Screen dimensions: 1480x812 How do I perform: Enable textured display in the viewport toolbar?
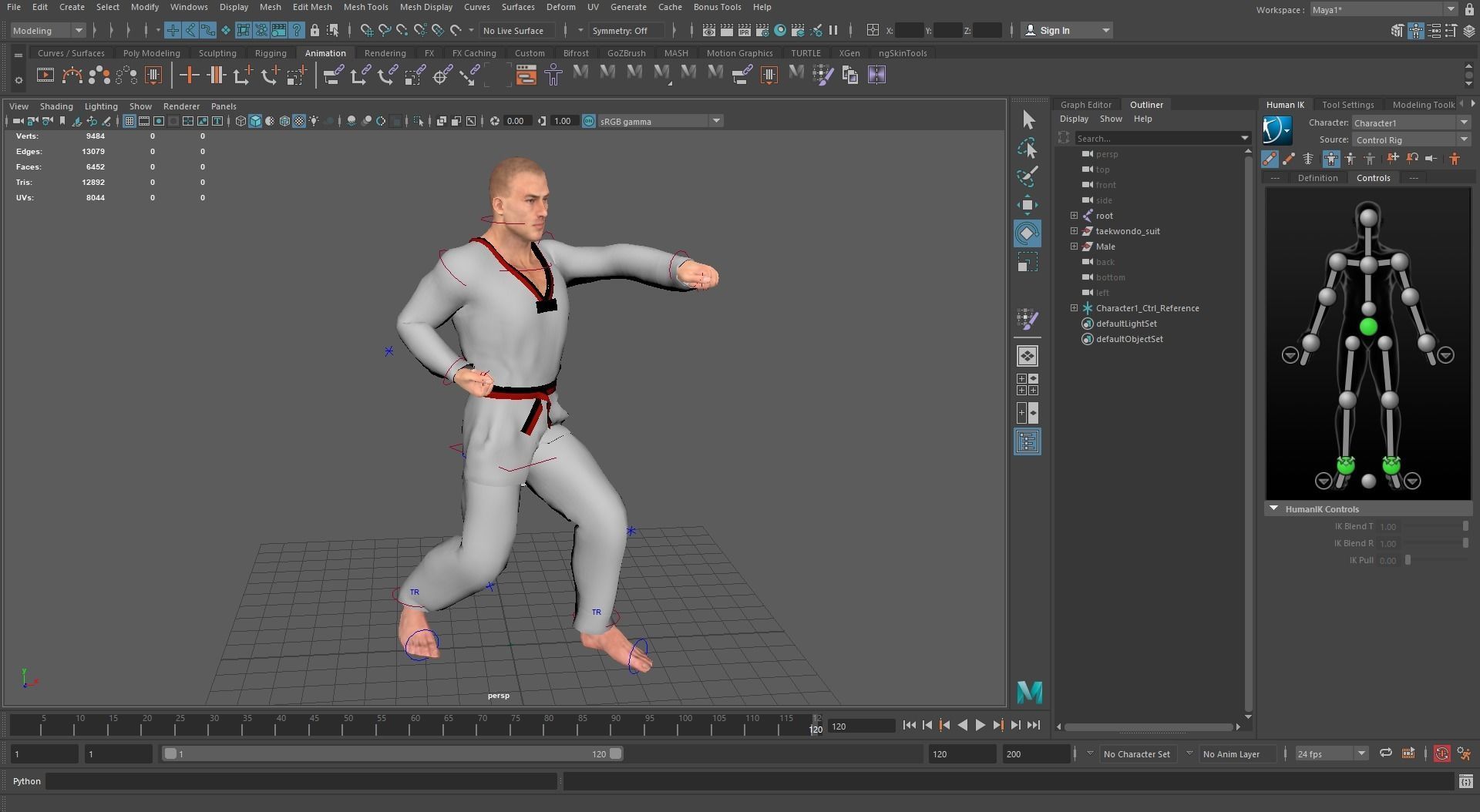pyautogui.click(x=298, y=121)
